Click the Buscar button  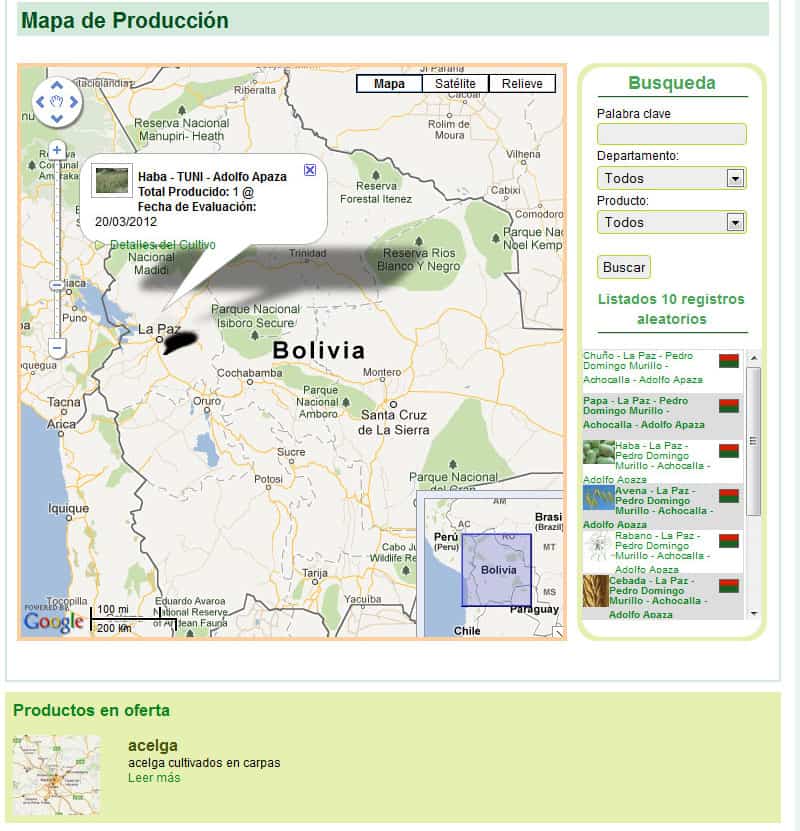pos(624,267)
